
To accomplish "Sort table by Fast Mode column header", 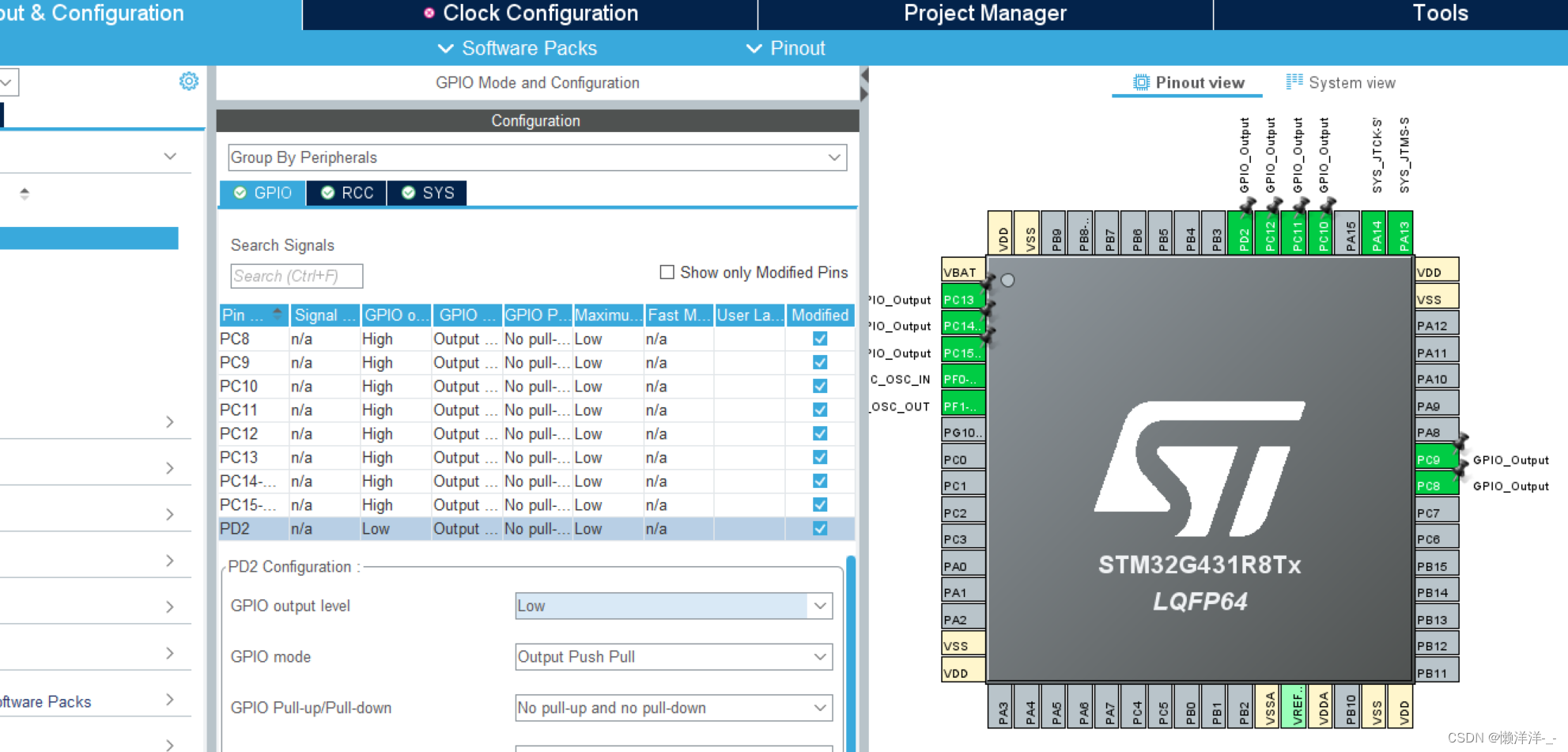I will (x=679, y=315).
